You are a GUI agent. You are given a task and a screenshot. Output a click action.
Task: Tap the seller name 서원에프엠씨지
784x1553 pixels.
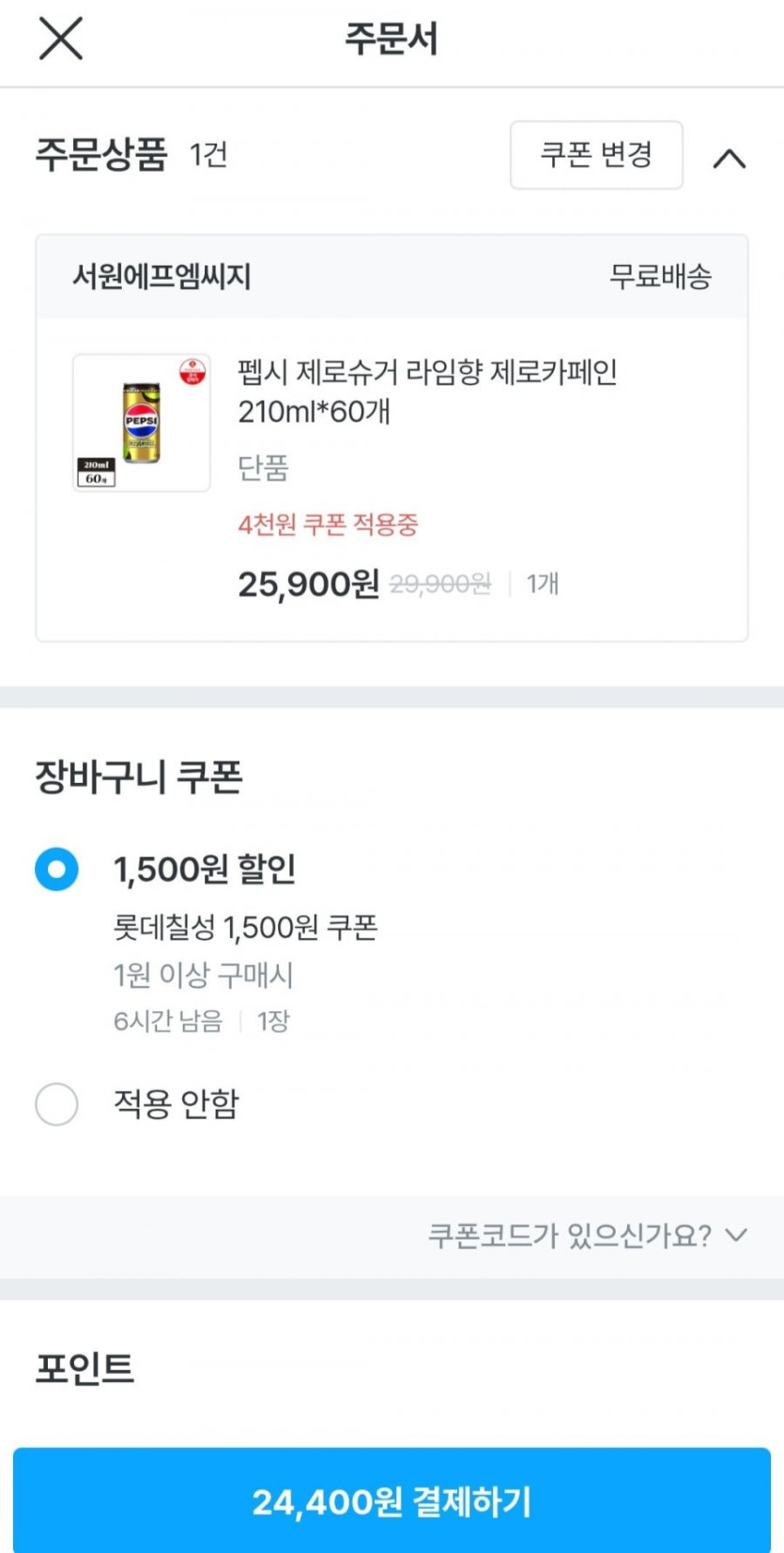(x=161, y=276)
